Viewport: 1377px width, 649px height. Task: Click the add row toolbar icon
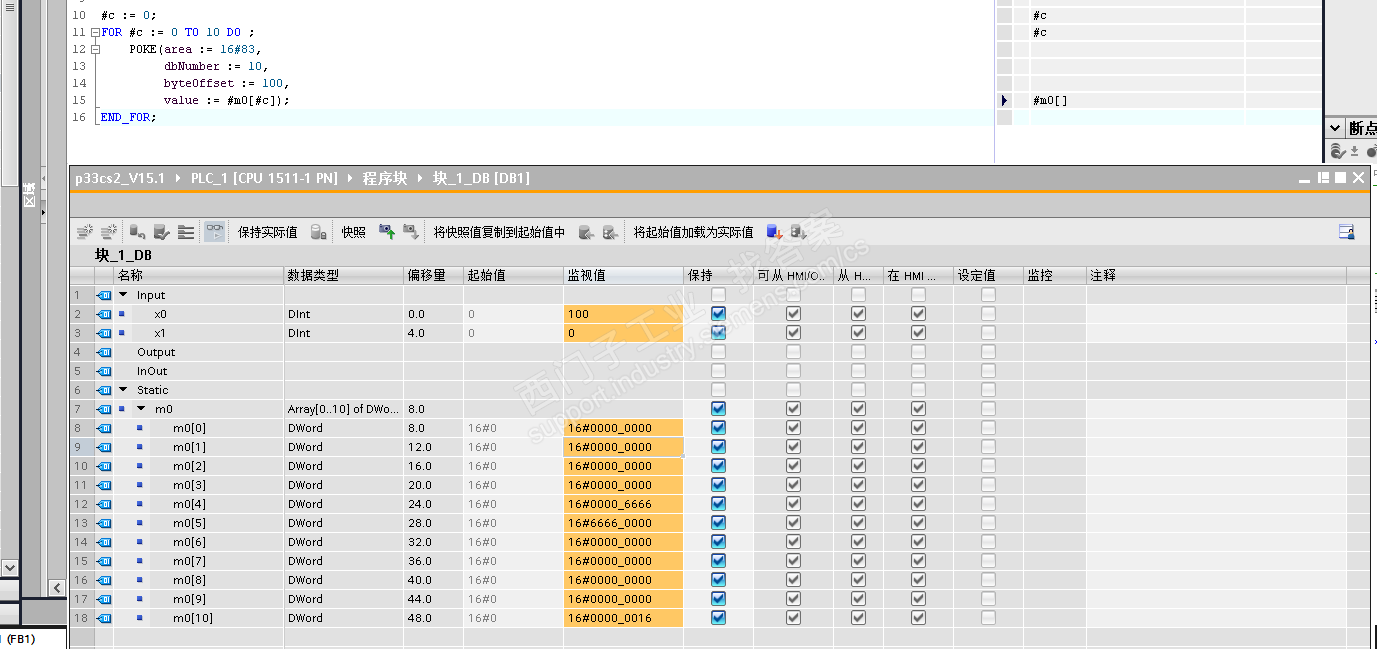pos(109,232)
